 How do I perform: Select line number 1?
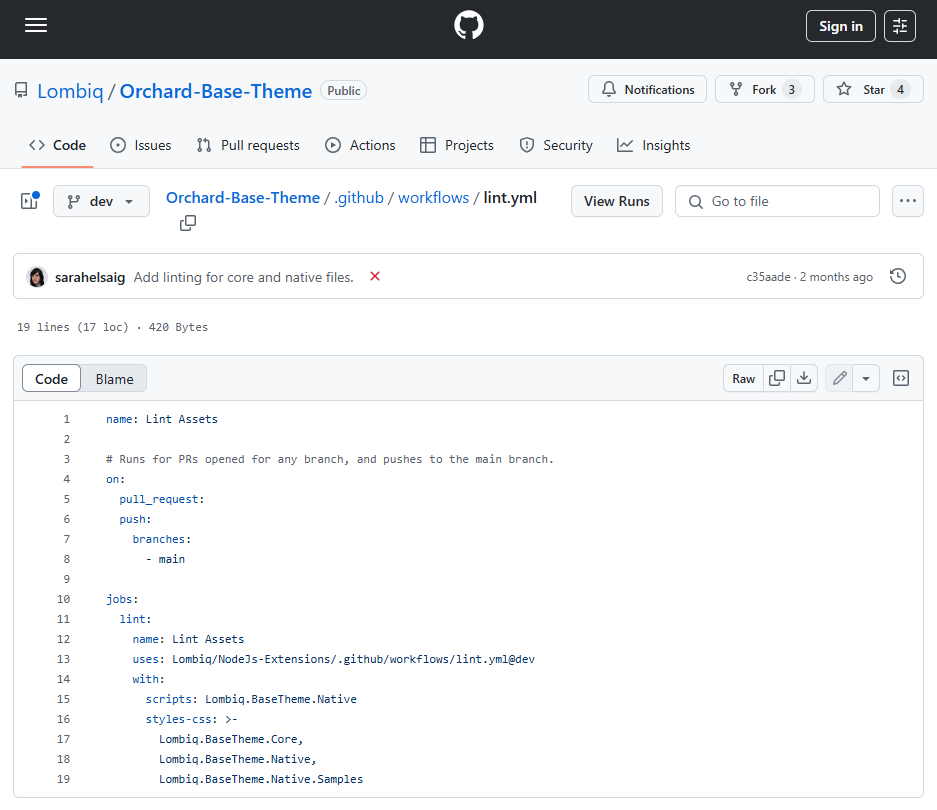[x=66, y=419]
